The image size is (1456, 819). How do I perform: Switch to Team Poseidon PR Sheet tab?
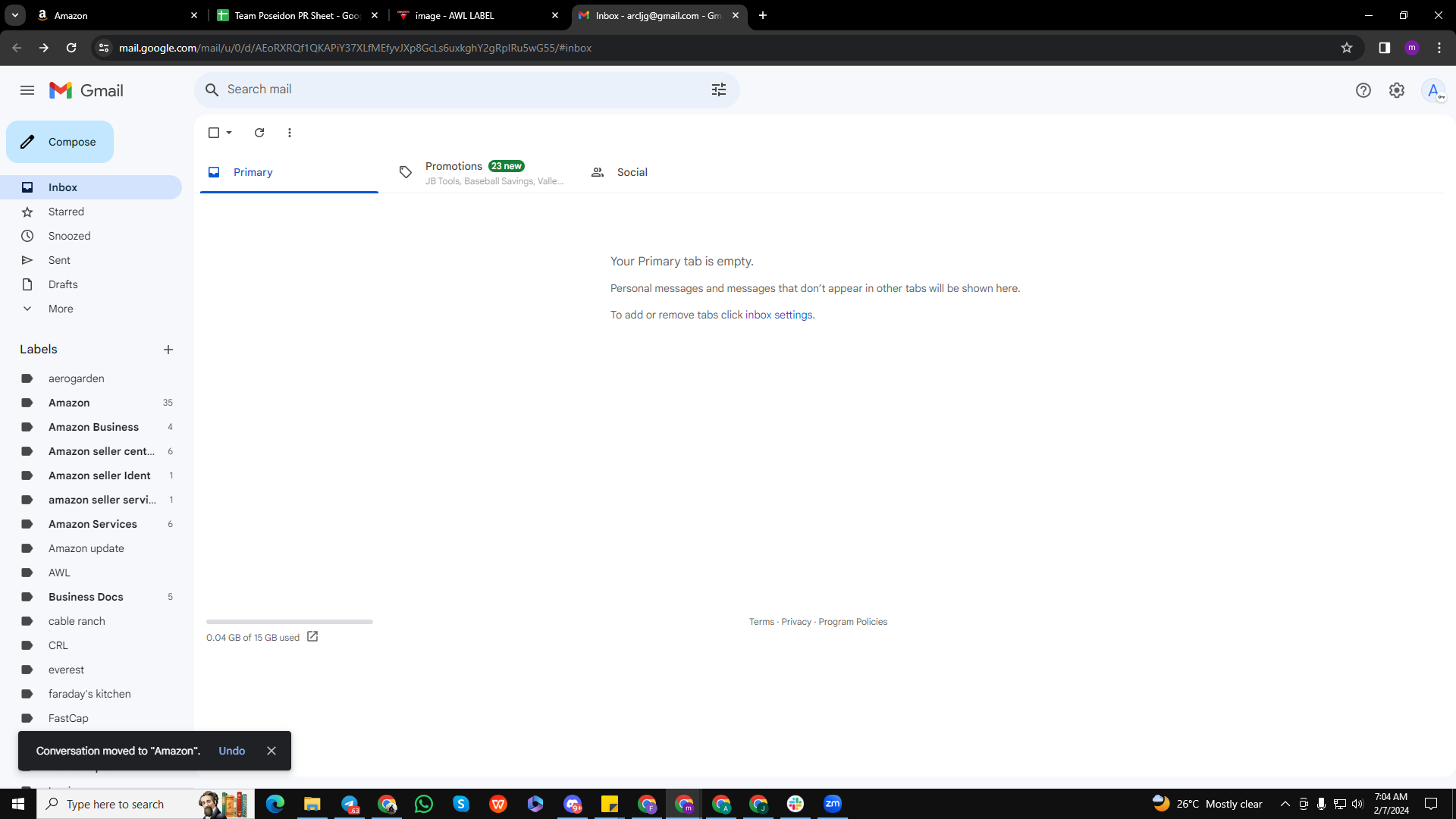pyautogui.click(x=297, y=15)
